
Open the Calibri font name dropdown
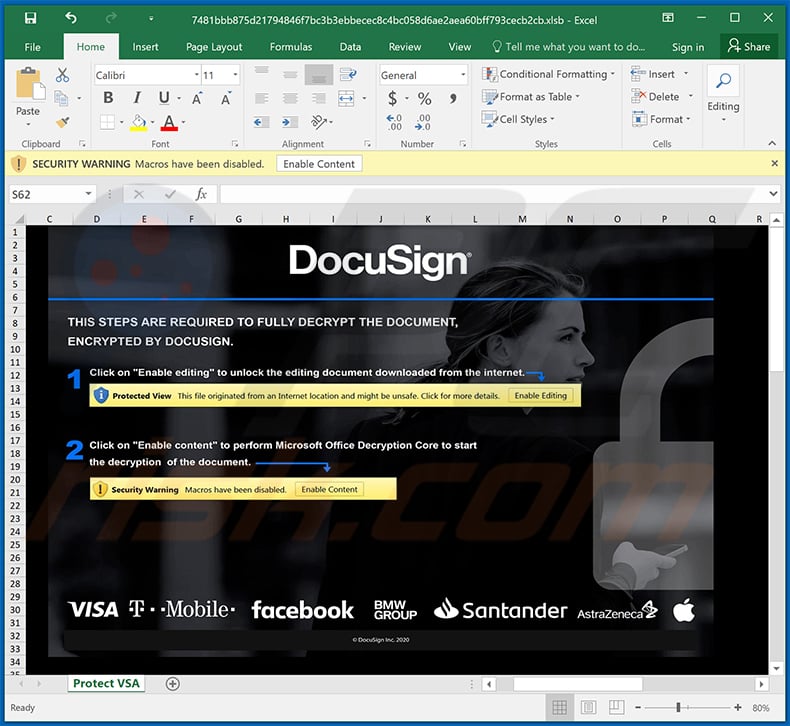pos(197,75)
